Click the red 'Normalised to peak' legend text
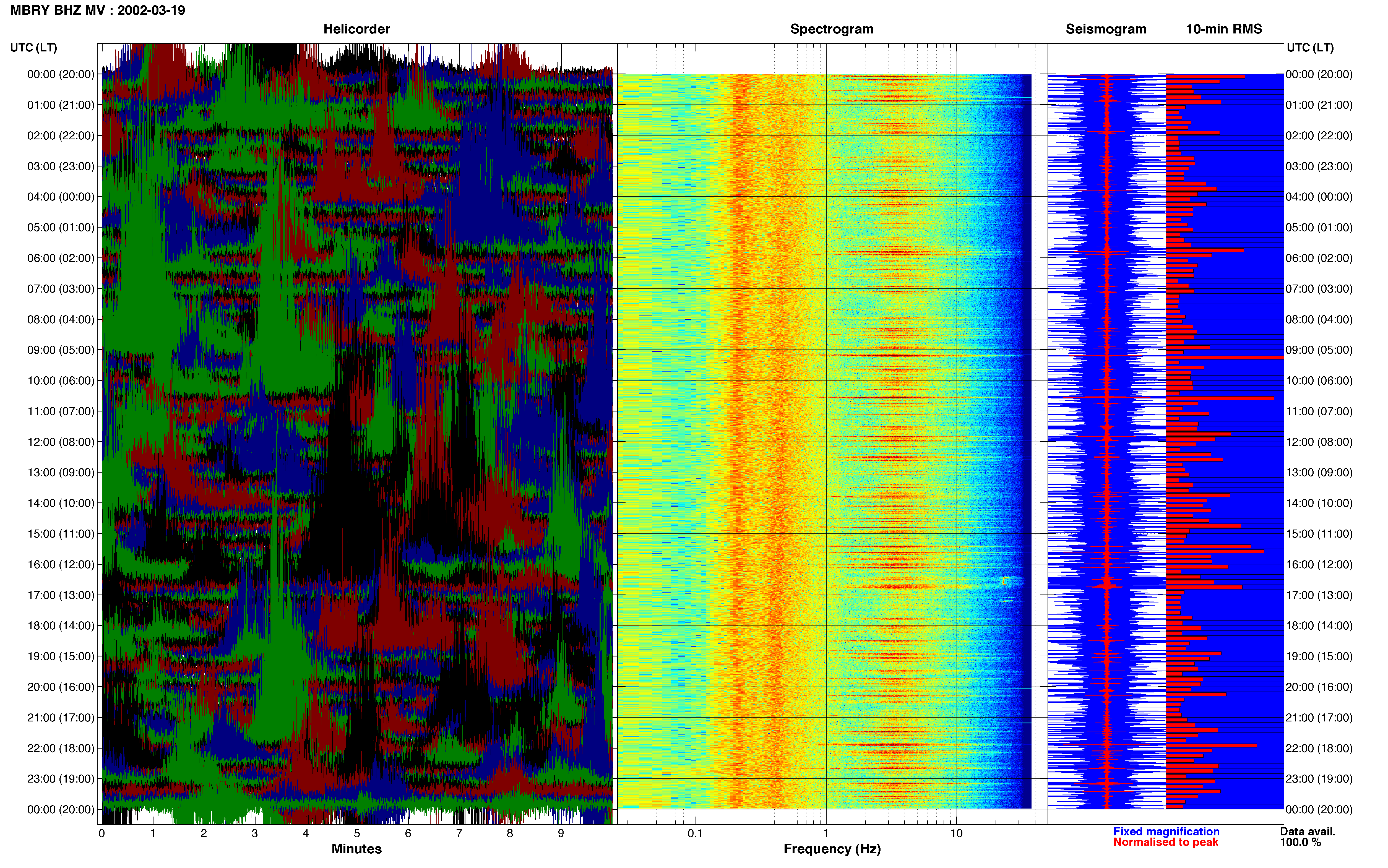This screenshot has width=1388, height=868. coord(1165,842)
